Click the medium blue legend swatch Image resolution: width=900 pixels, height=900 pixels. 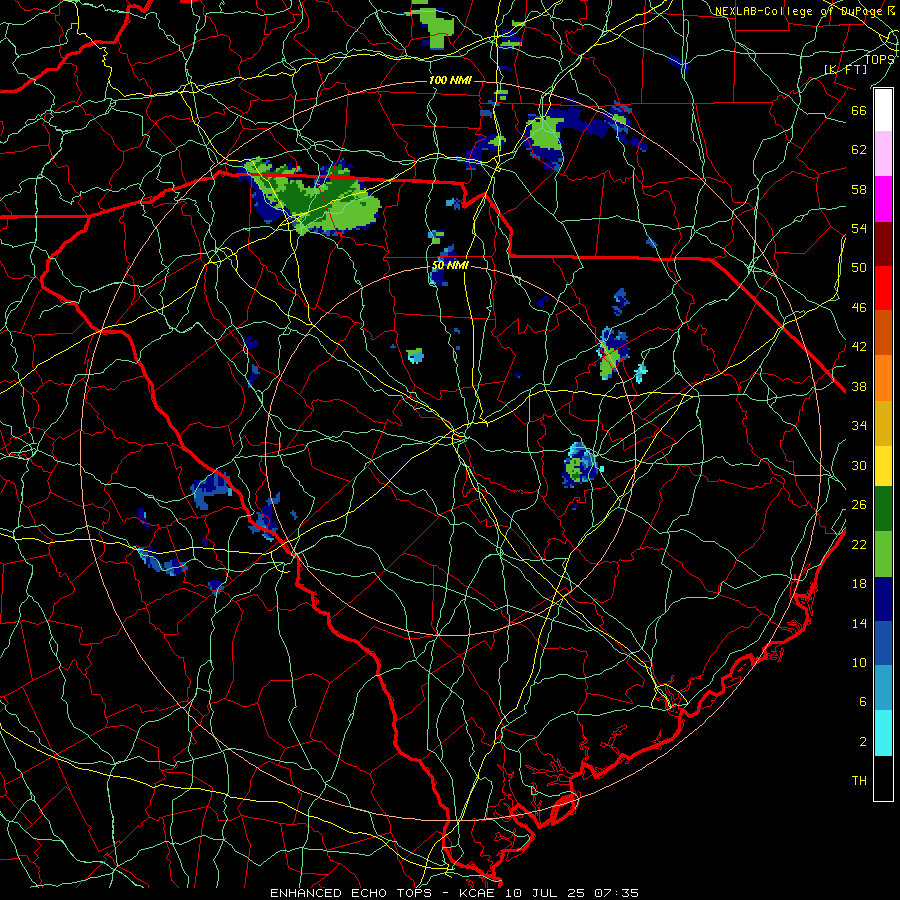(883, 643)
